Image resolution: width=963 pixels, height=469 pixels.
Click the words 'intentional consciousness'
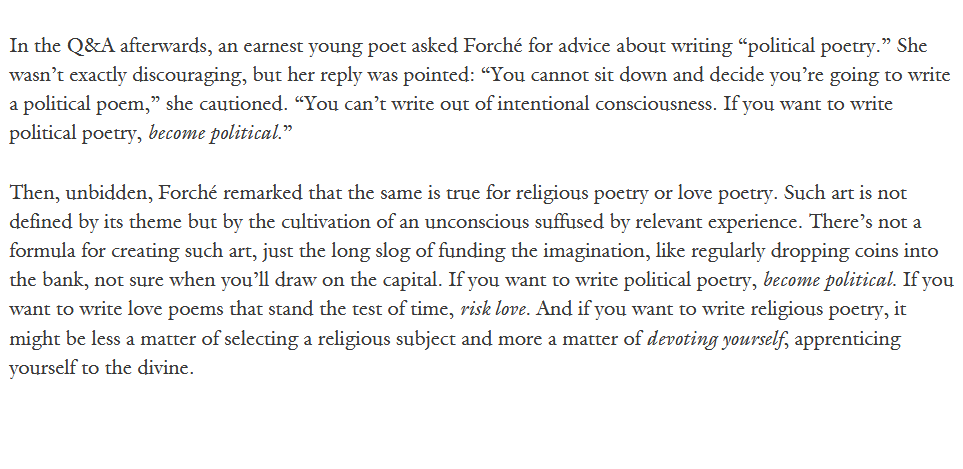pos(606,104)
